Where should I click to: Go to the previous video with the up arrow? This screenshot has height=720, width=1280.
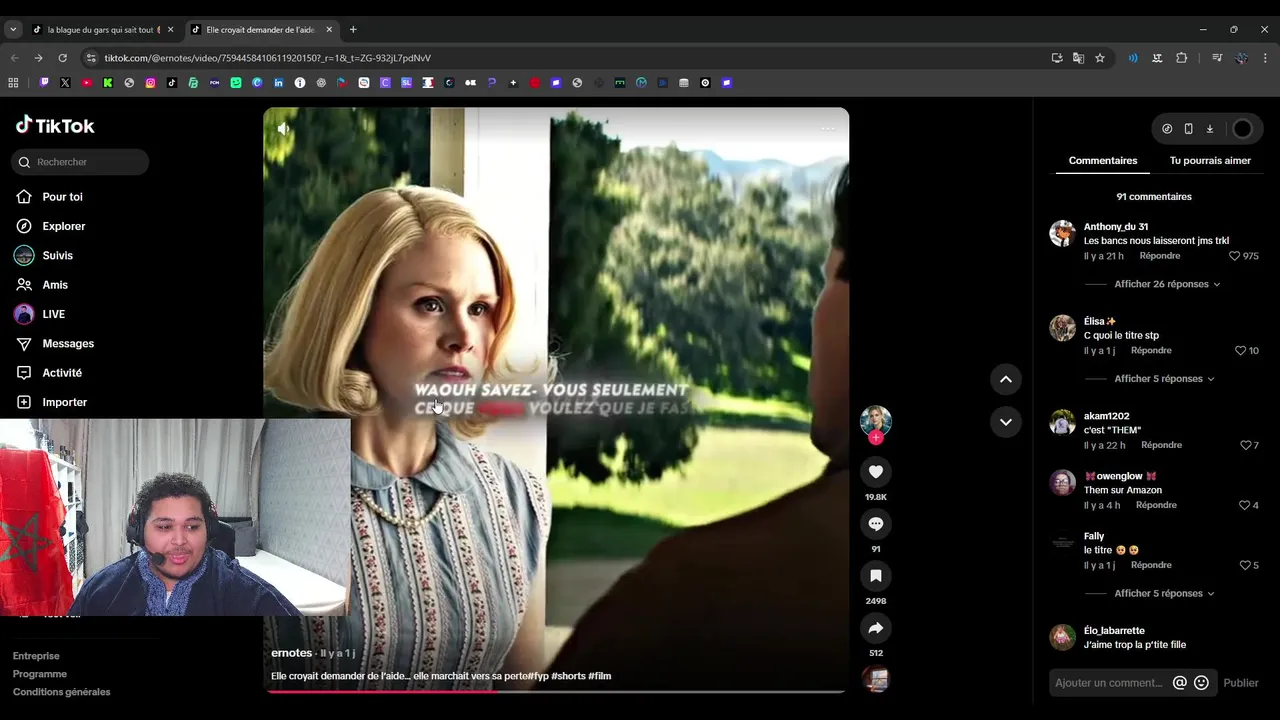click(x=1006, y=379)
